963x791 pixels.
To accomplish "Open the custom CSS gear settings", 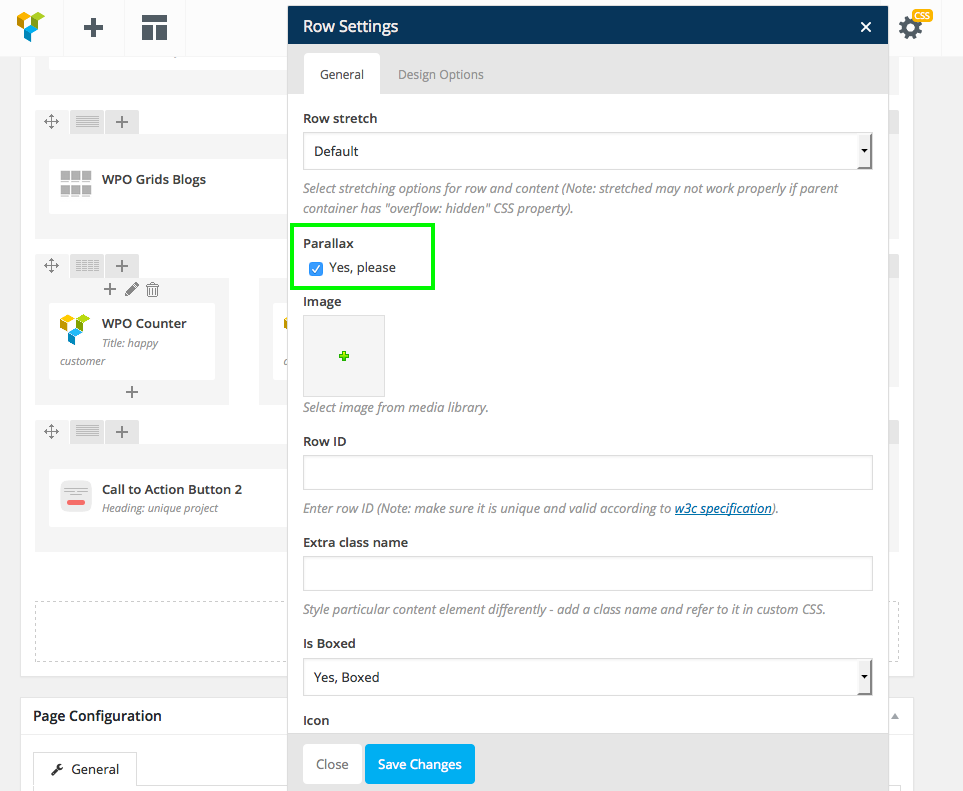I will (x=911, y=27).
